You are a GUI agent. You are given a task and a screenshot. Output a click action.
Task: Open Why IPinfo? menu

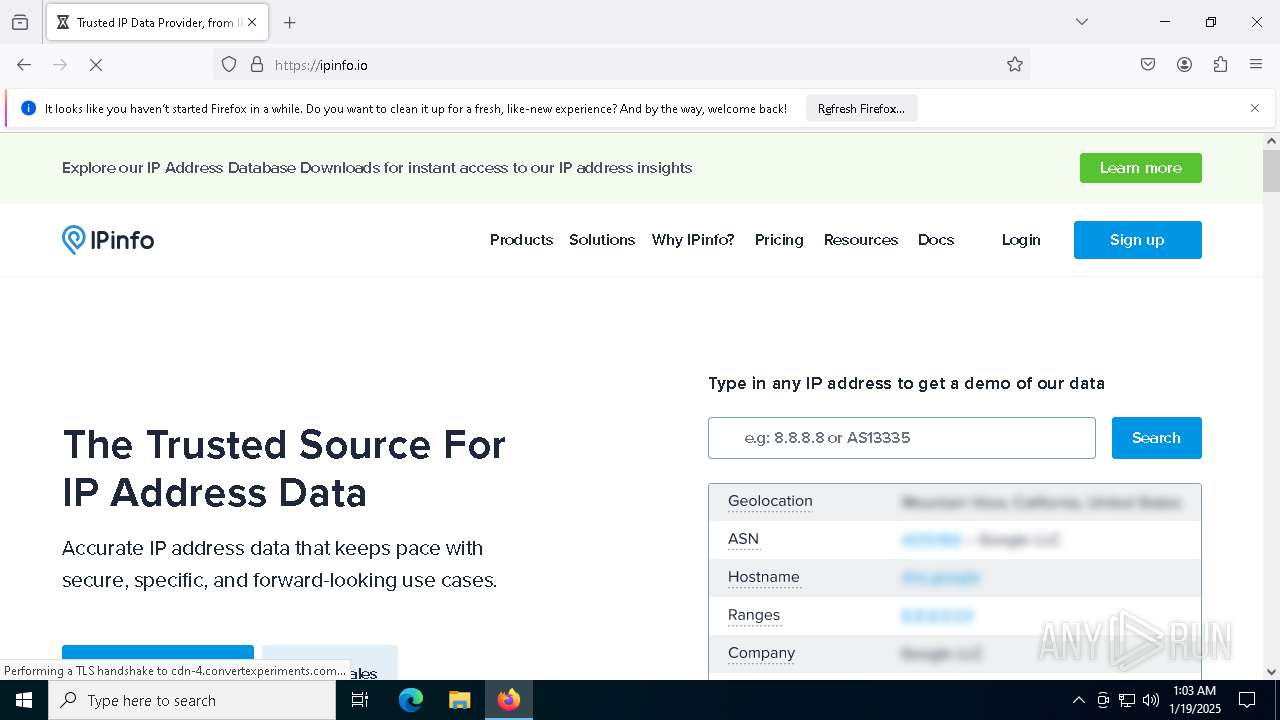pyautogui.click(x=693, y=240)
